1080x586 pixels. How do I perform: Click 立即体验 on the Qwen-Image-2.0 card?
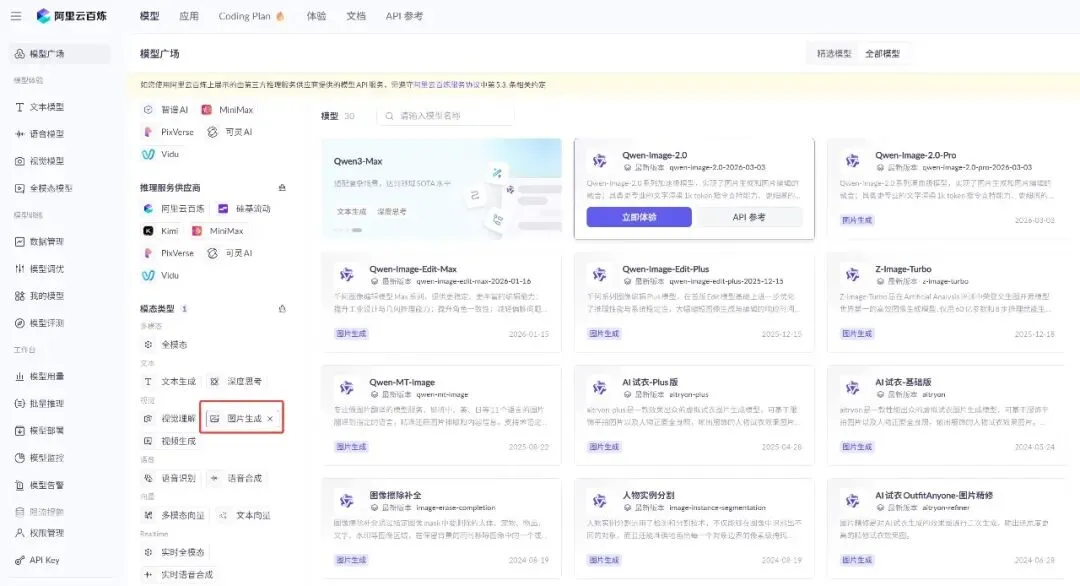point(639,217)
